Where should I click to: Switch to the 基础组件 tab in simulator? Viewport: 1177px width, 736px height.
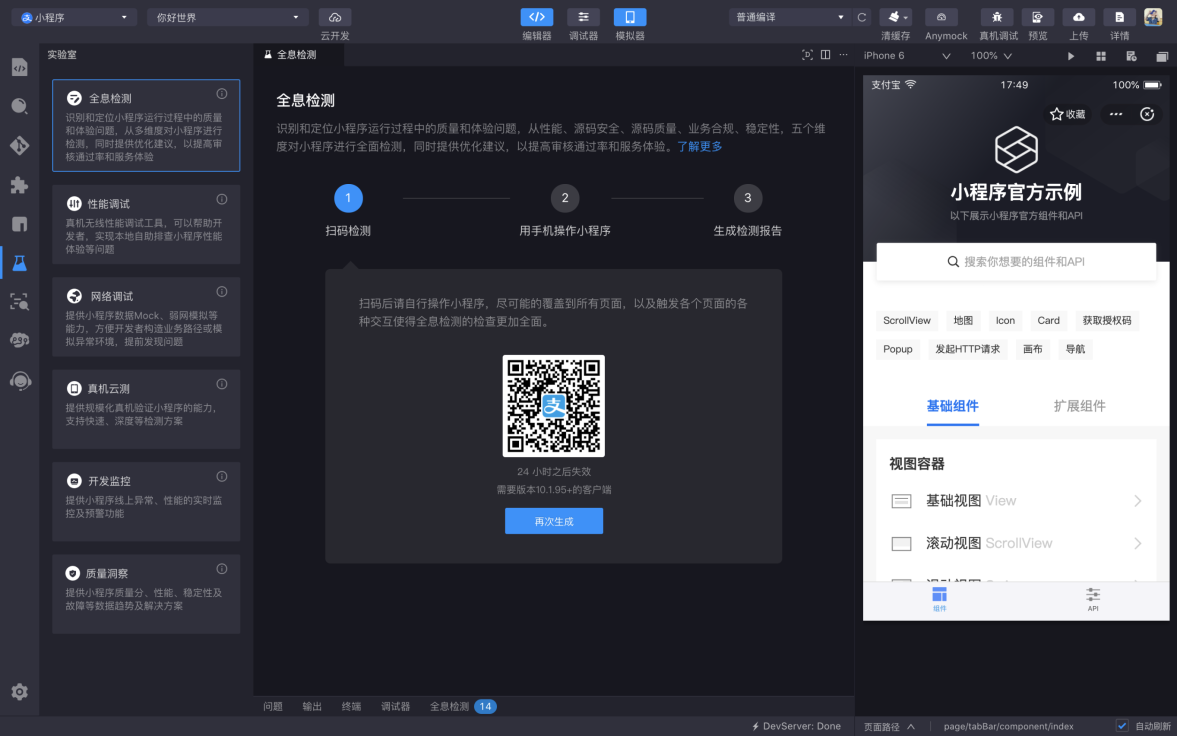953,406
